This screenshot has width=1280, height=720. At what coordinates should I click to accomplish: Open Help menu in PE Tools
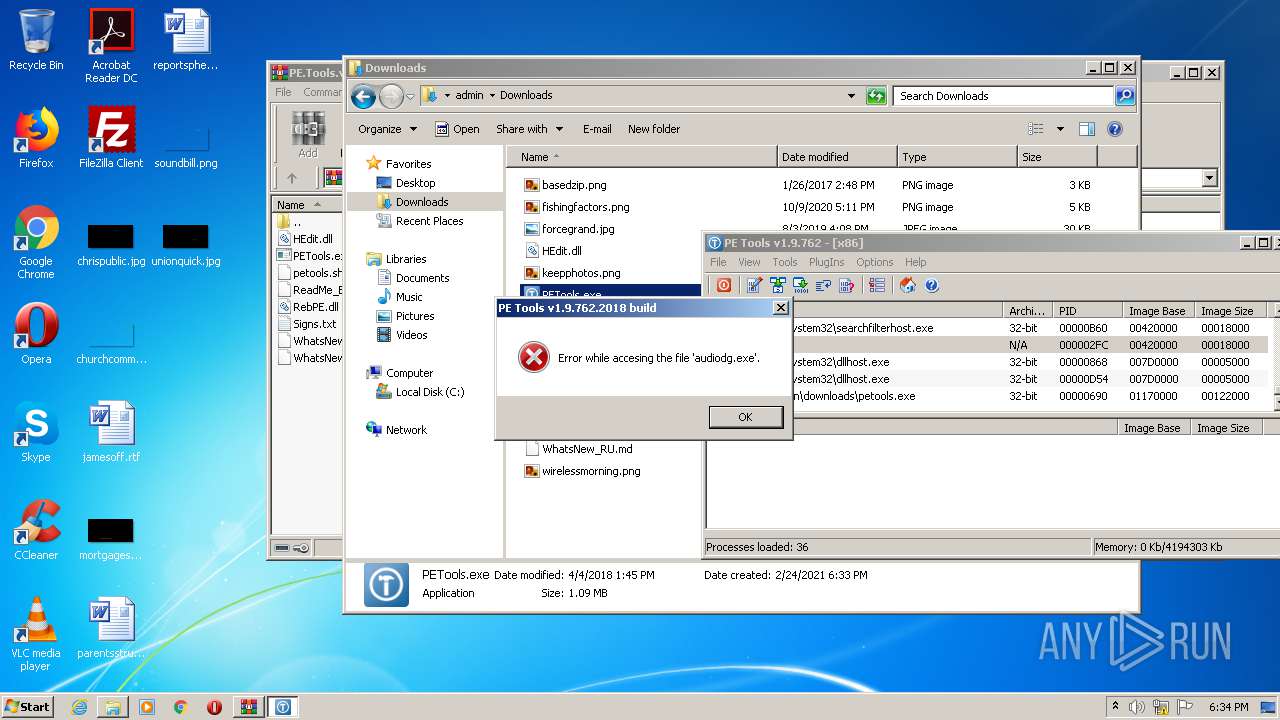coord(915,262)
